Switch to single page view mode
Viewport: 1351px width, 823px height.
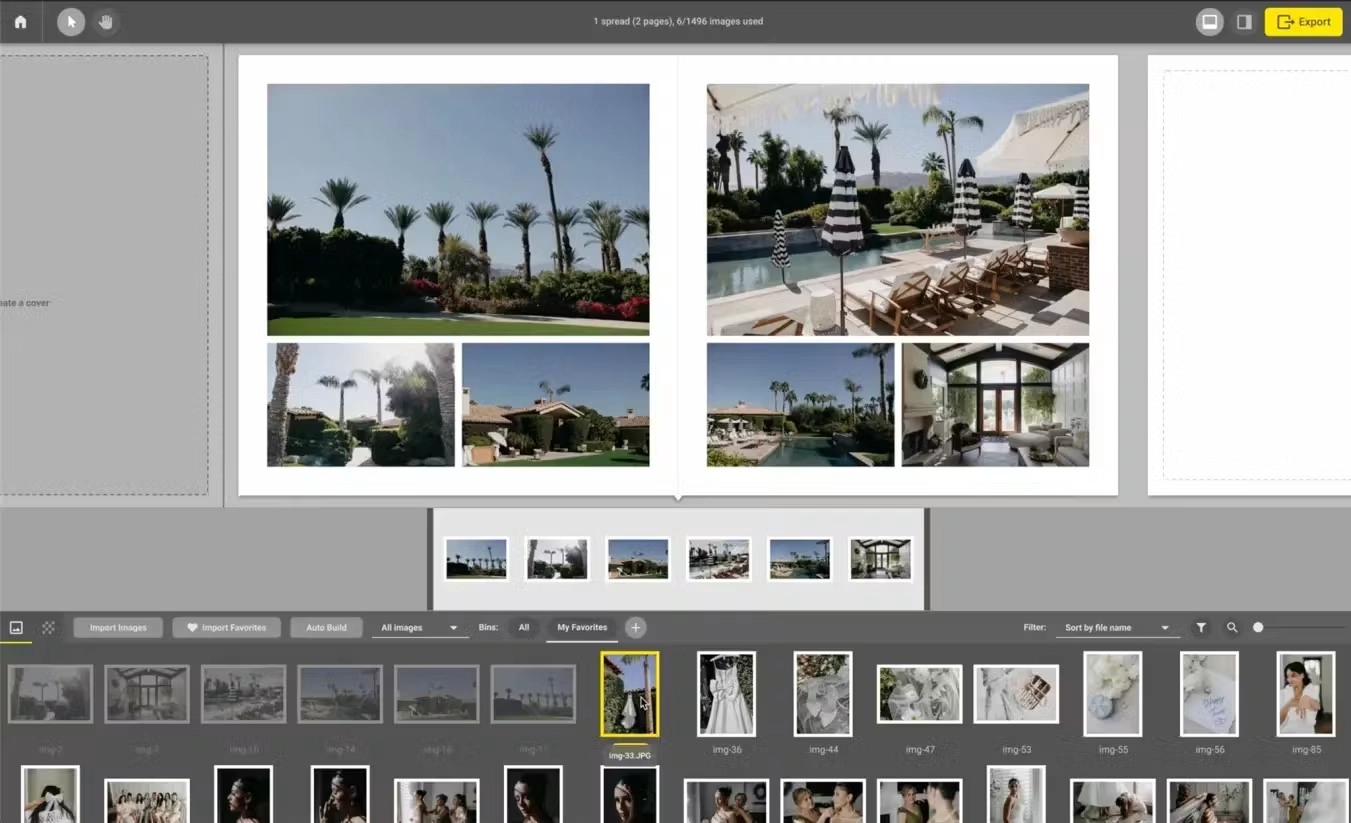1244,21
